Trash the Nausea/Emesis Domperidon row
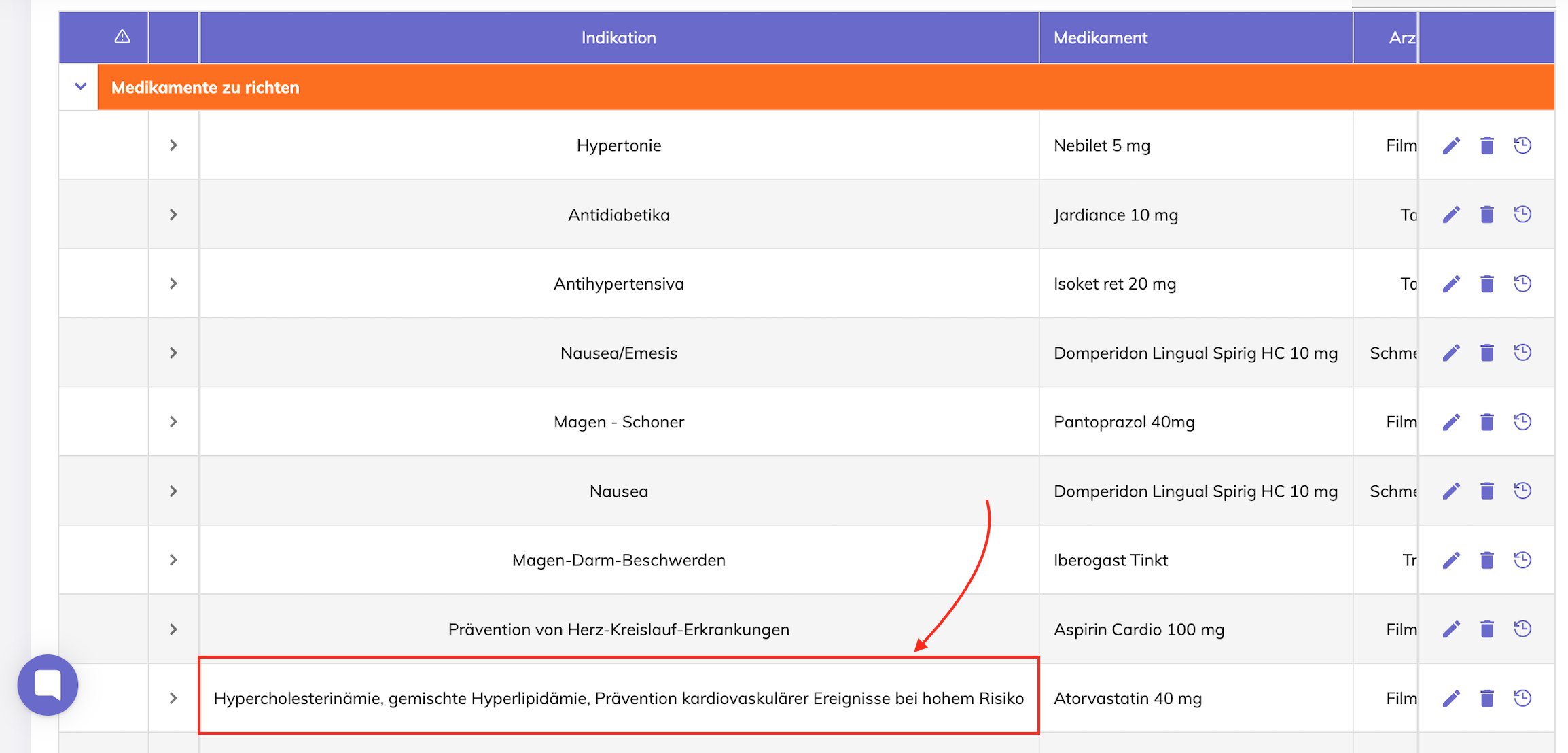Viewport: 1568px width, 753px height. pos(1487,353)
